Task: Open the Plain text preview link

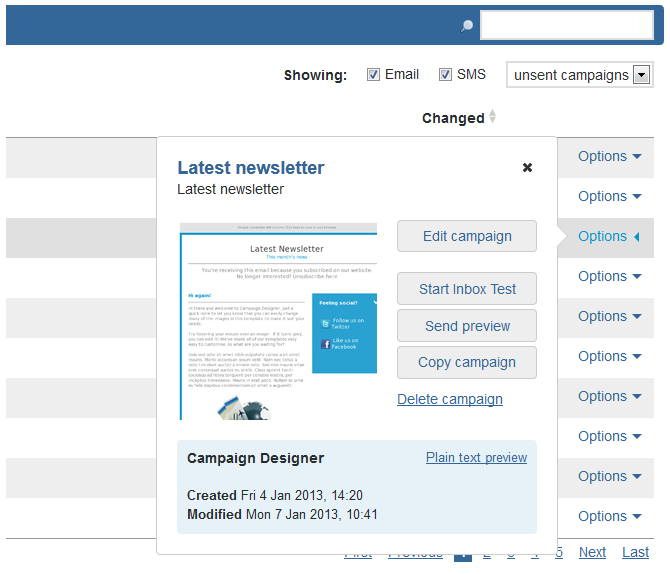Action: tap(476, 458)
